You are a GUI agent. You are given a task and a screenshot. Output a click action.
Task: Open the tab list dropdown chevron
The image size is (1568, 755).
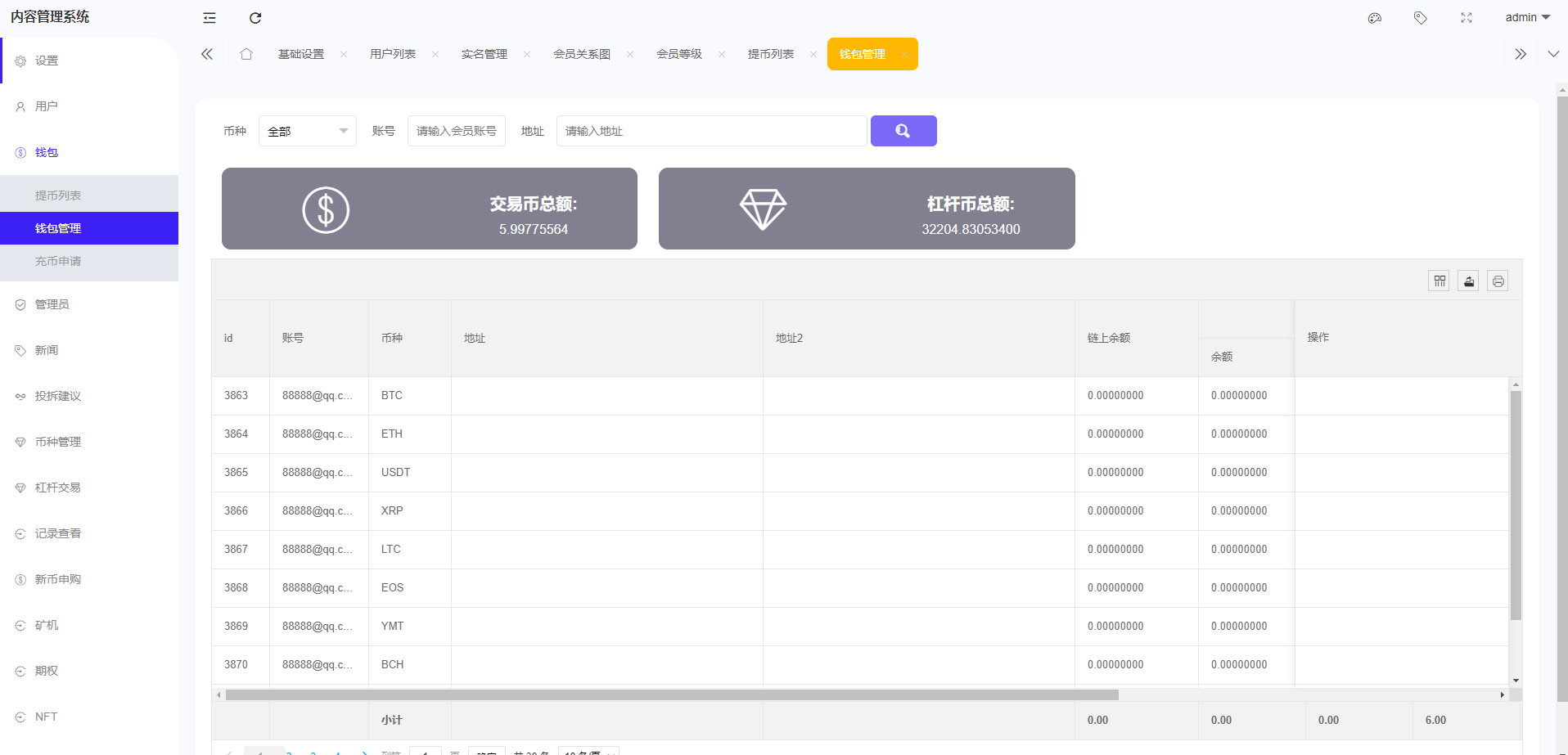pyautogui.click(x=1553, y=54)
